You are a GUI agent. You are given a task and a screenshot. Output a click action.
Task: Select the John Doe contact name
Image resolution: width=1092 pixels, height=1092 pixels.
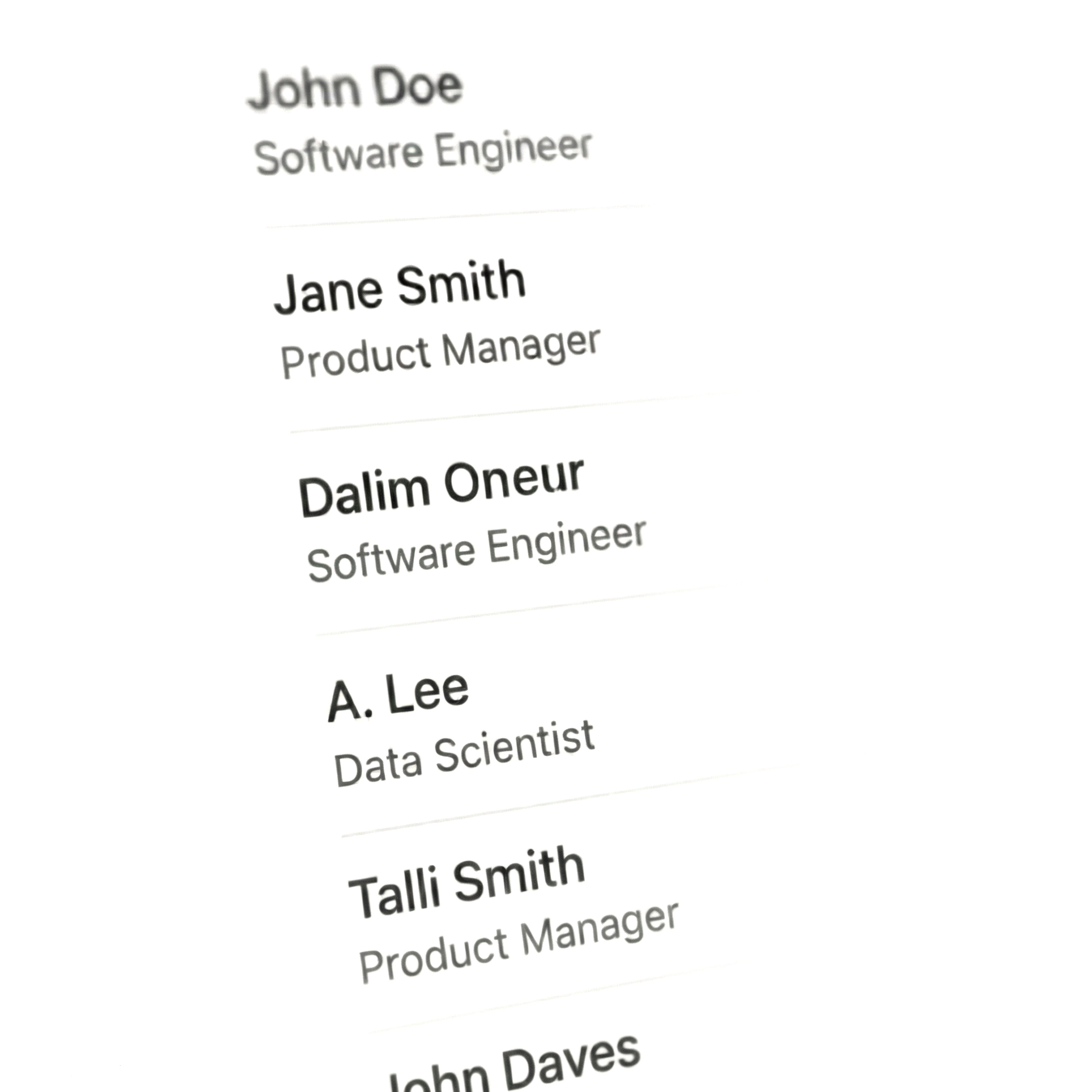tap(356, 87)
